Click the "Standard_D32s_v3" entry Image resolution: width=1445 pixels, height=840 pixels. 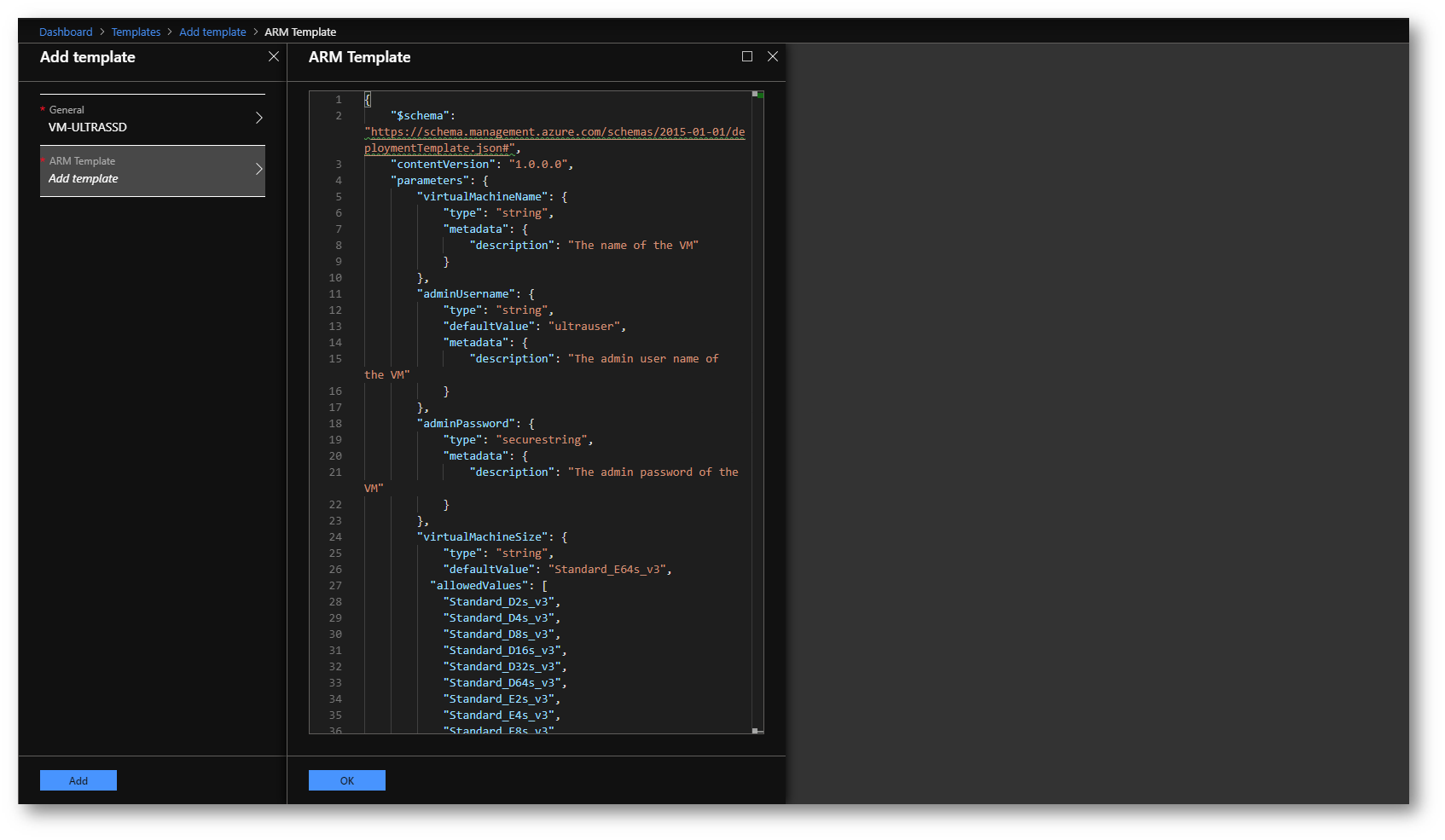(502, 667)
